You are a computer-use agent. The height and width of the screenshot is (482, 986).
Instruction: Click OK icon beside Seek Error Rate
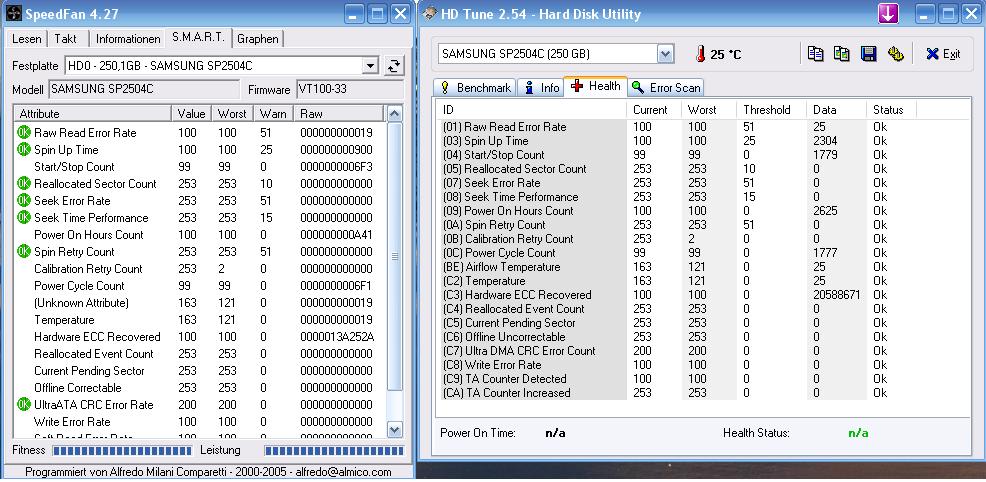(24, 200)
